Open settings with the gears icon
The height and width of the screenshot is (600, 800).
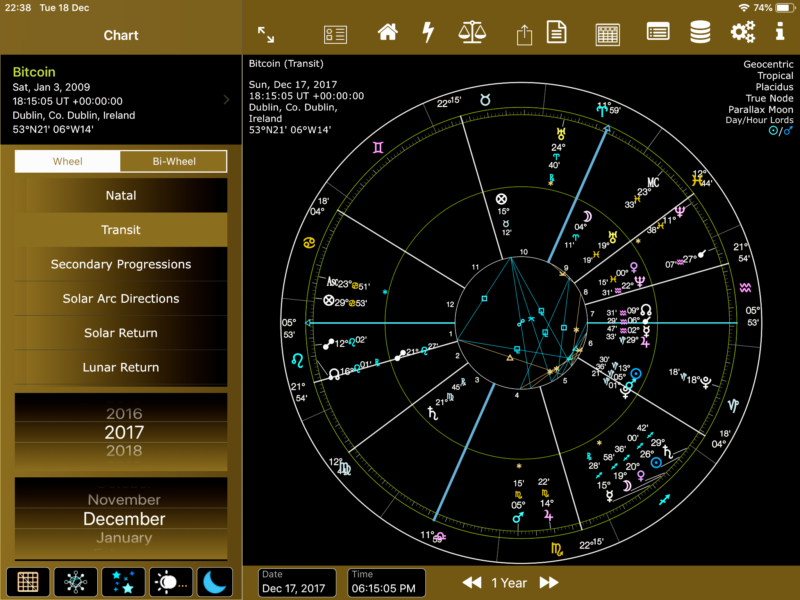[x=743, y=32]
